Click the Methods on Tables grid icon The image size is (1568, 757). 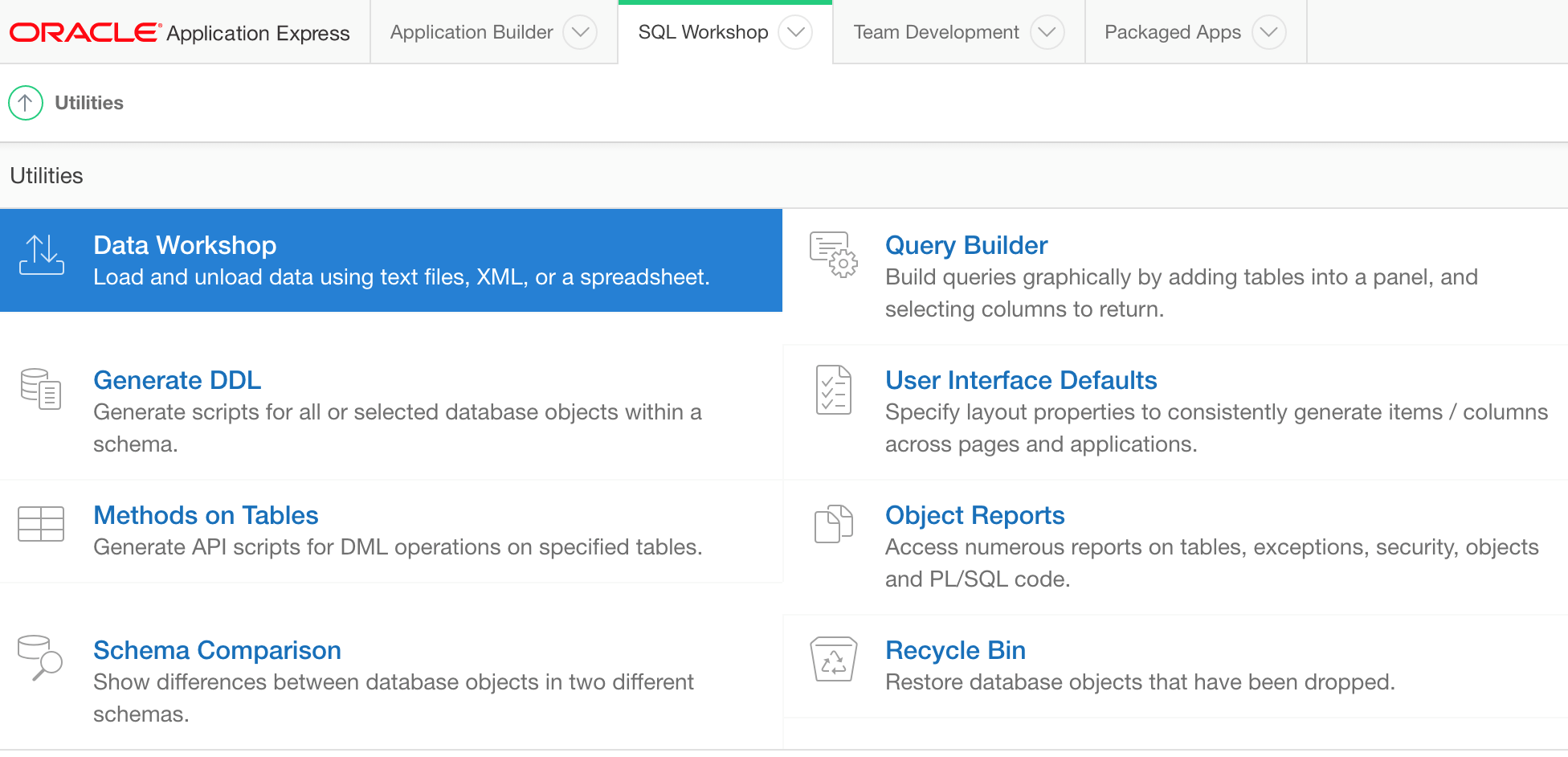tap(41, 524)
